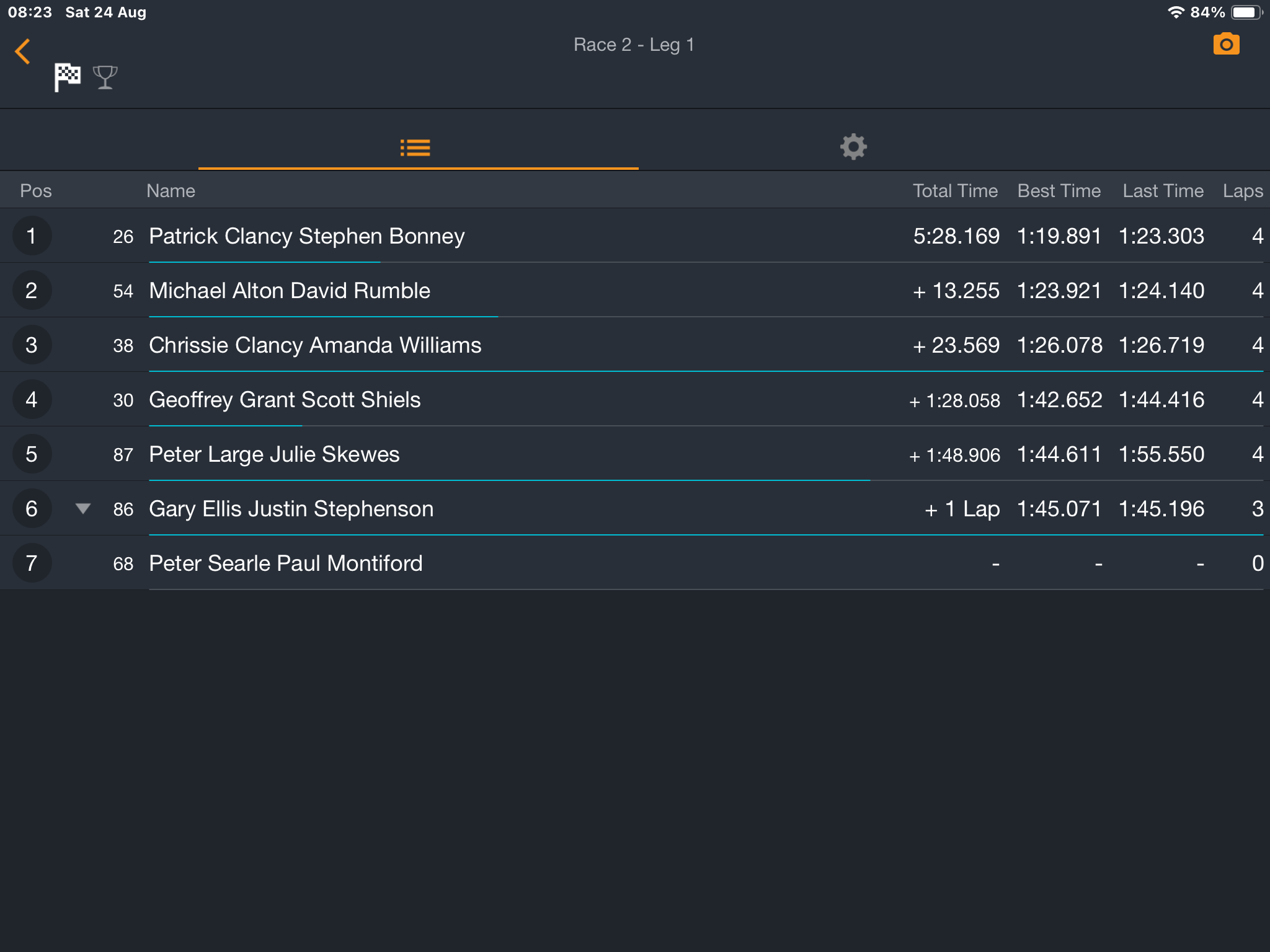Click gap time + 1:28.058

click(x=954, y=401)
